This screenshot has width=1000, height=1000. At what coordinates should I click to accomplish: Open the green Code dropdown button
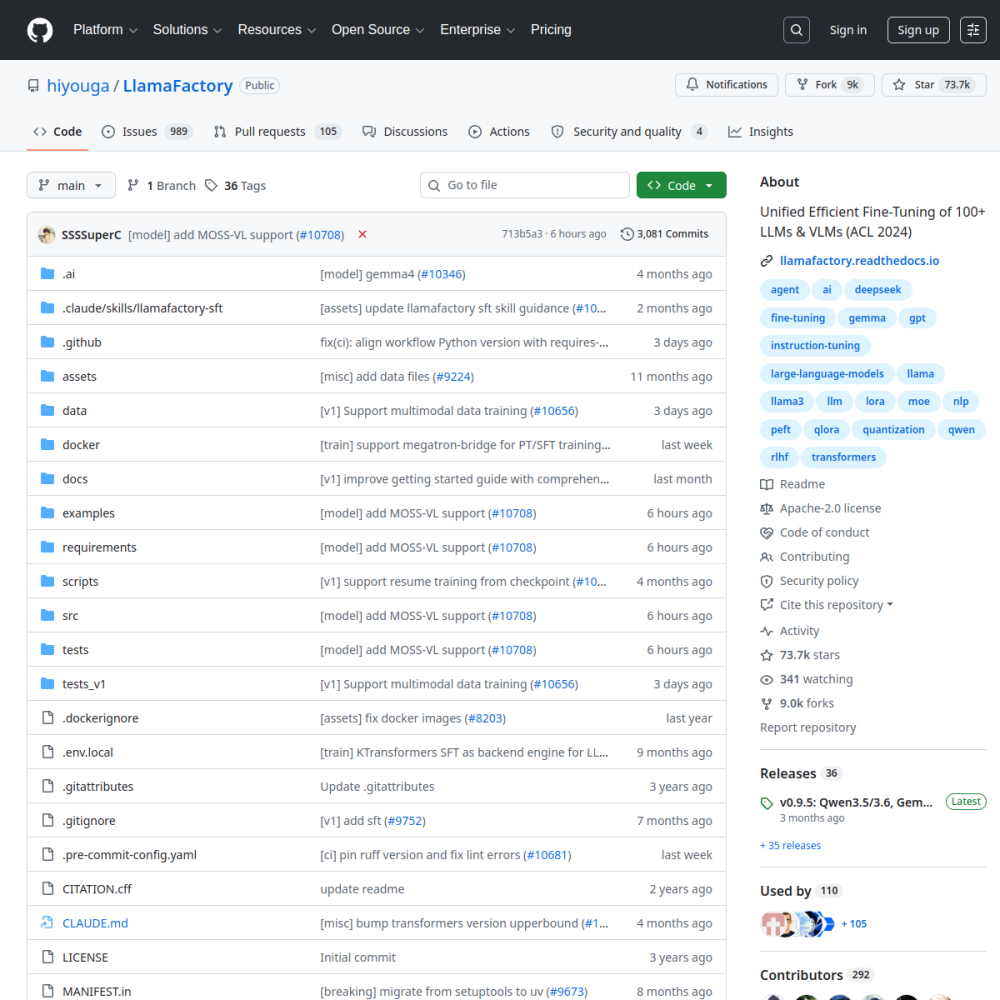pos(681,185)
